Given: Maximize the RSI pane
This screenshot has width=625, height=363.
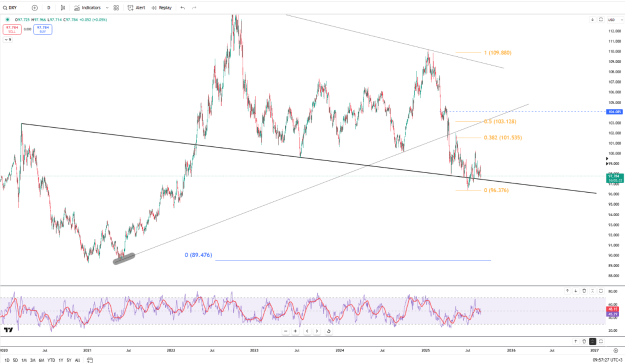Looking at the screenshot, I should [x=601, y=291].
